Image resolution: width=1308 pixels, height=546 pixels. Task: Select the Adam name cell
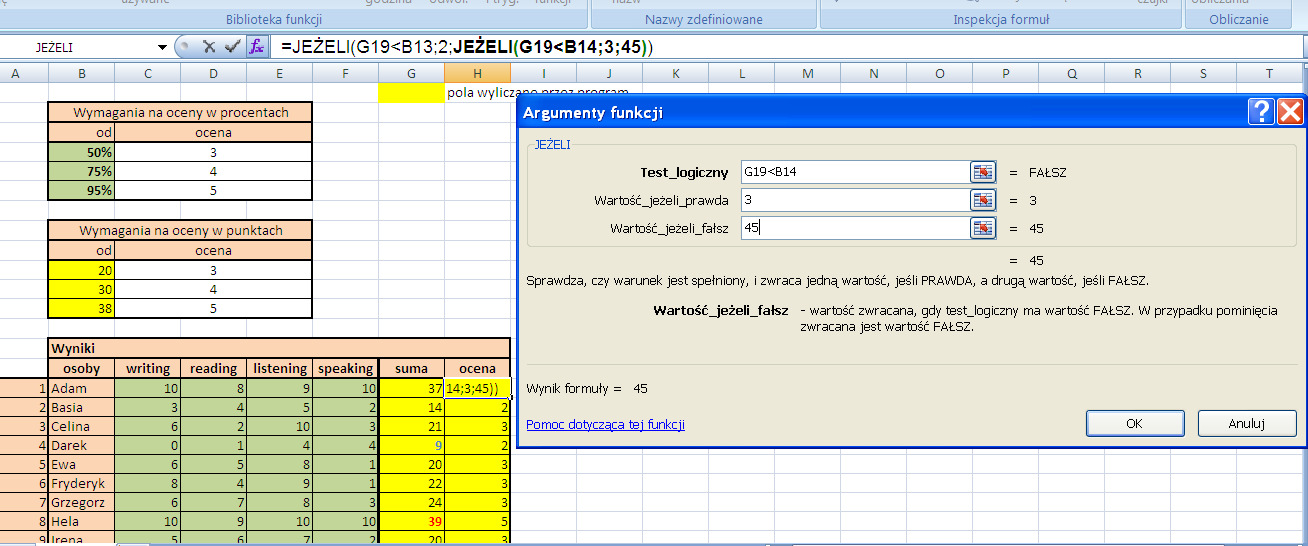coord(81,388)
